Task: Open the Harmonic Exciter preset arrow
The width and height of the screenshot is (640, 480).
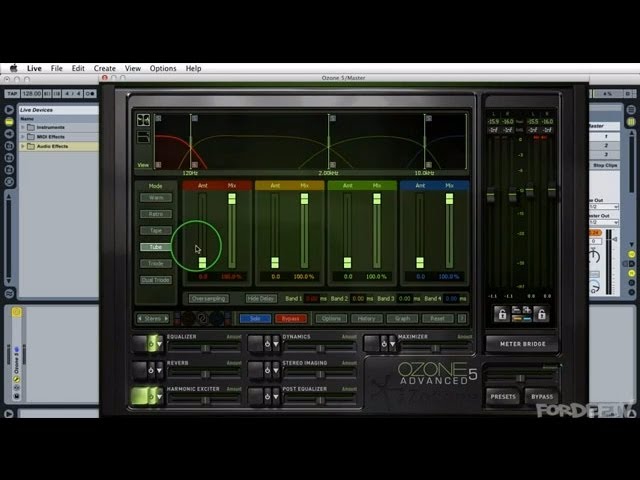Action: (160, 396)
